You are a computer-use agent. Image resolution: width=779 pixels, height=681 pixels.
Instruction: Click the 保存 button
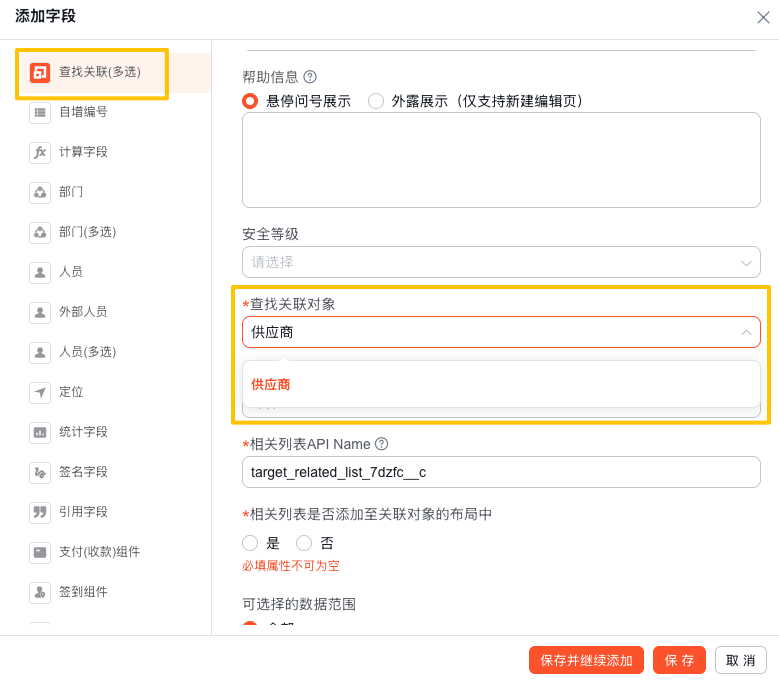[679, 660]
